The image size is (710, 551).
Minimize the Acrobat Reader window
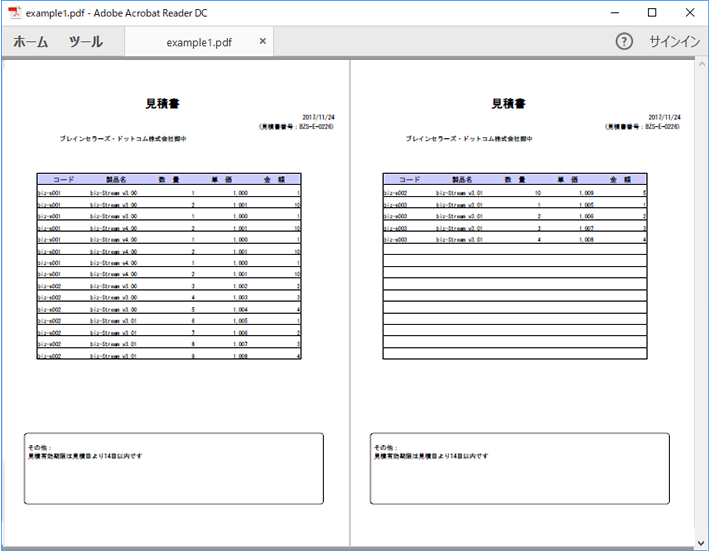click(614, 13)
